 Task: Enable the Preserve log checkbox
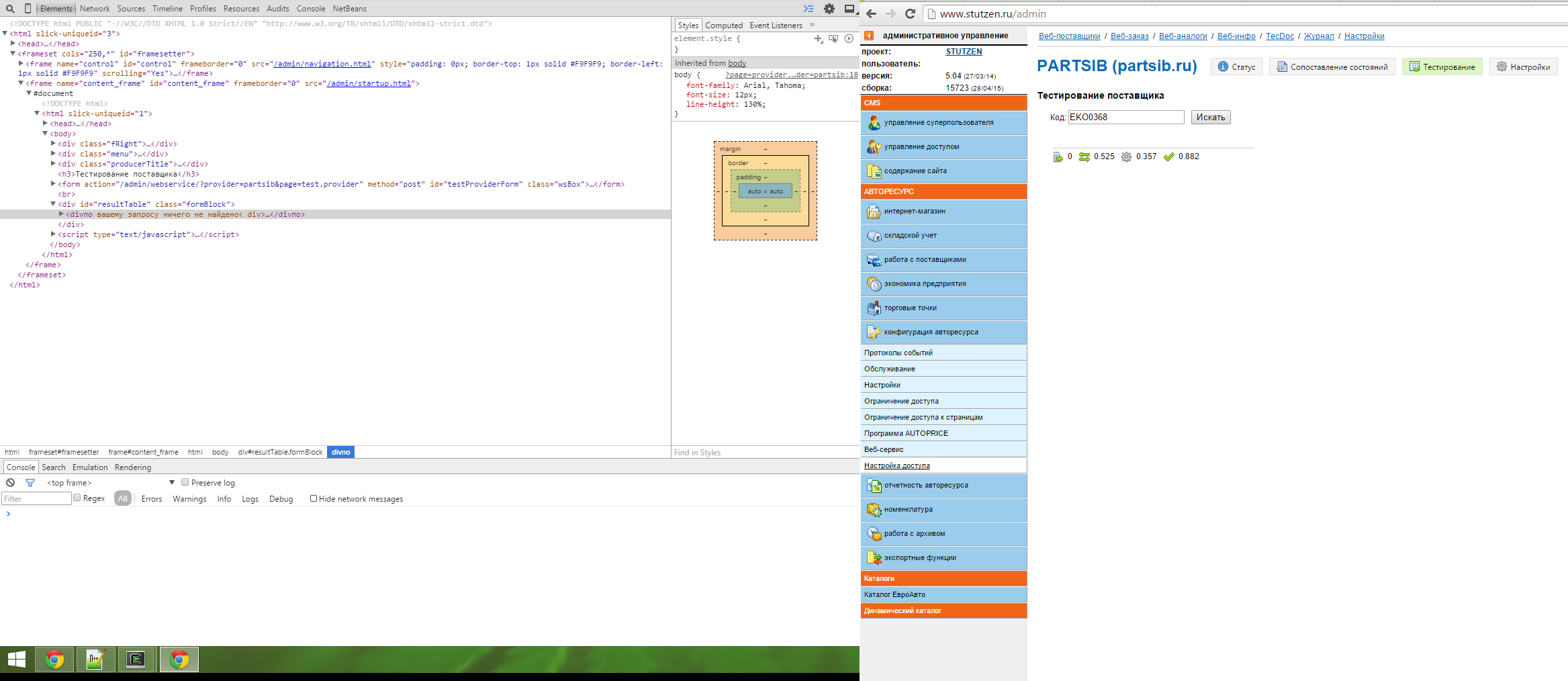tap(185, 482)
